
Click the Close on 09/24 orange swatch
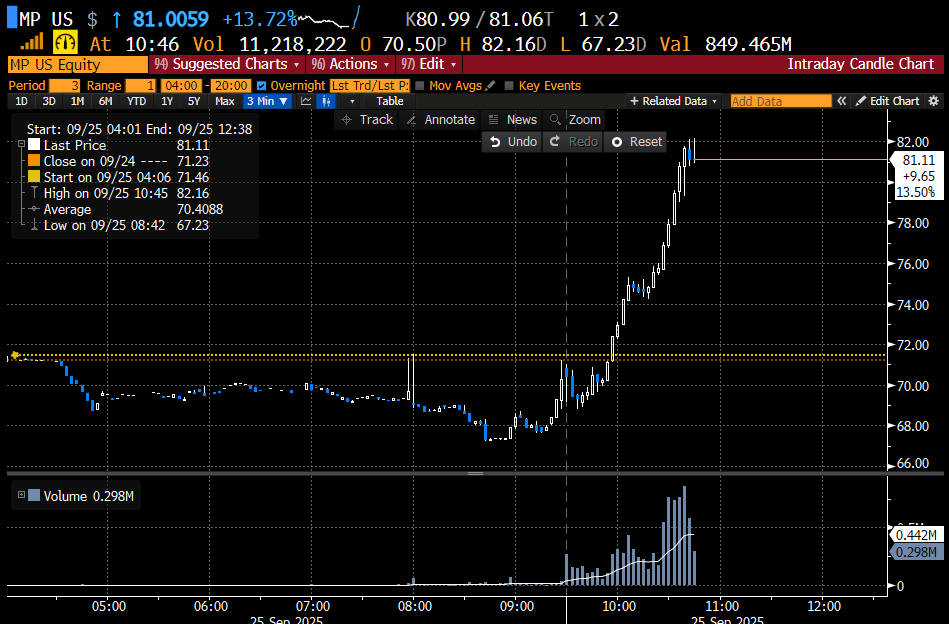34,160
